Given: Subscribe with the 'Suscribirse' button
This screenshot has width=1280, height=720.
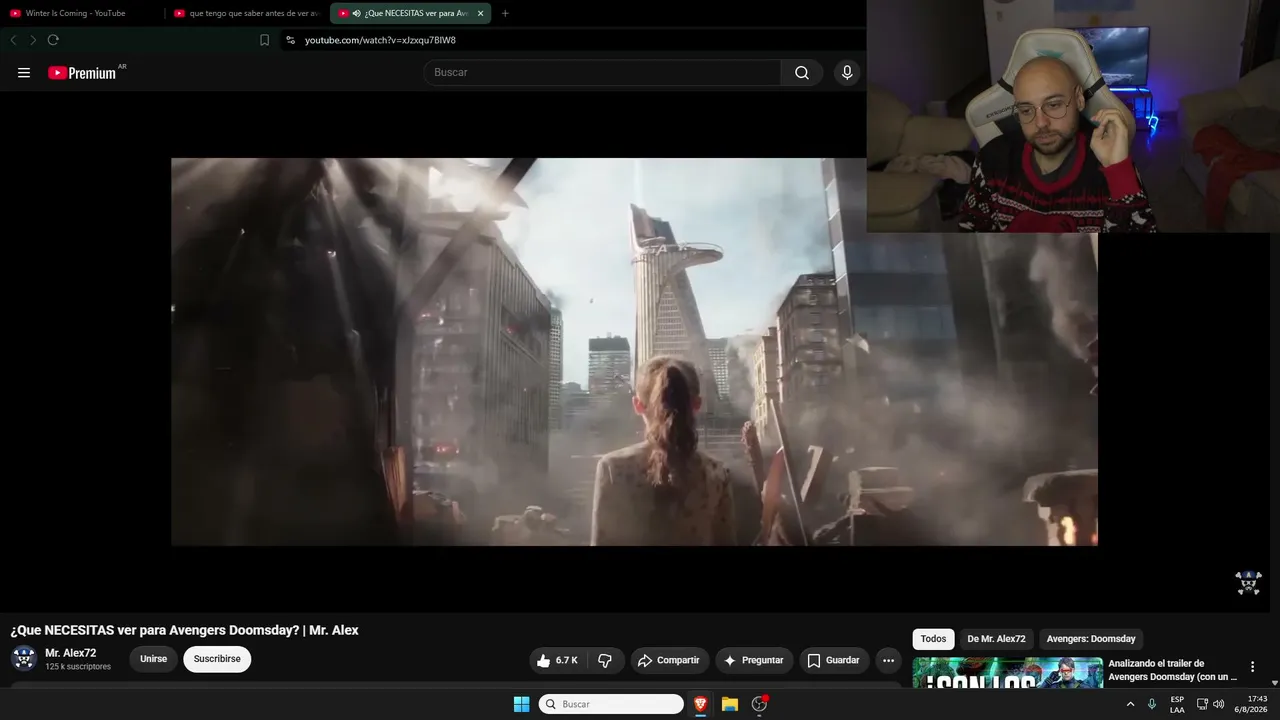Looking at the screenshot, I should (217, 659).
